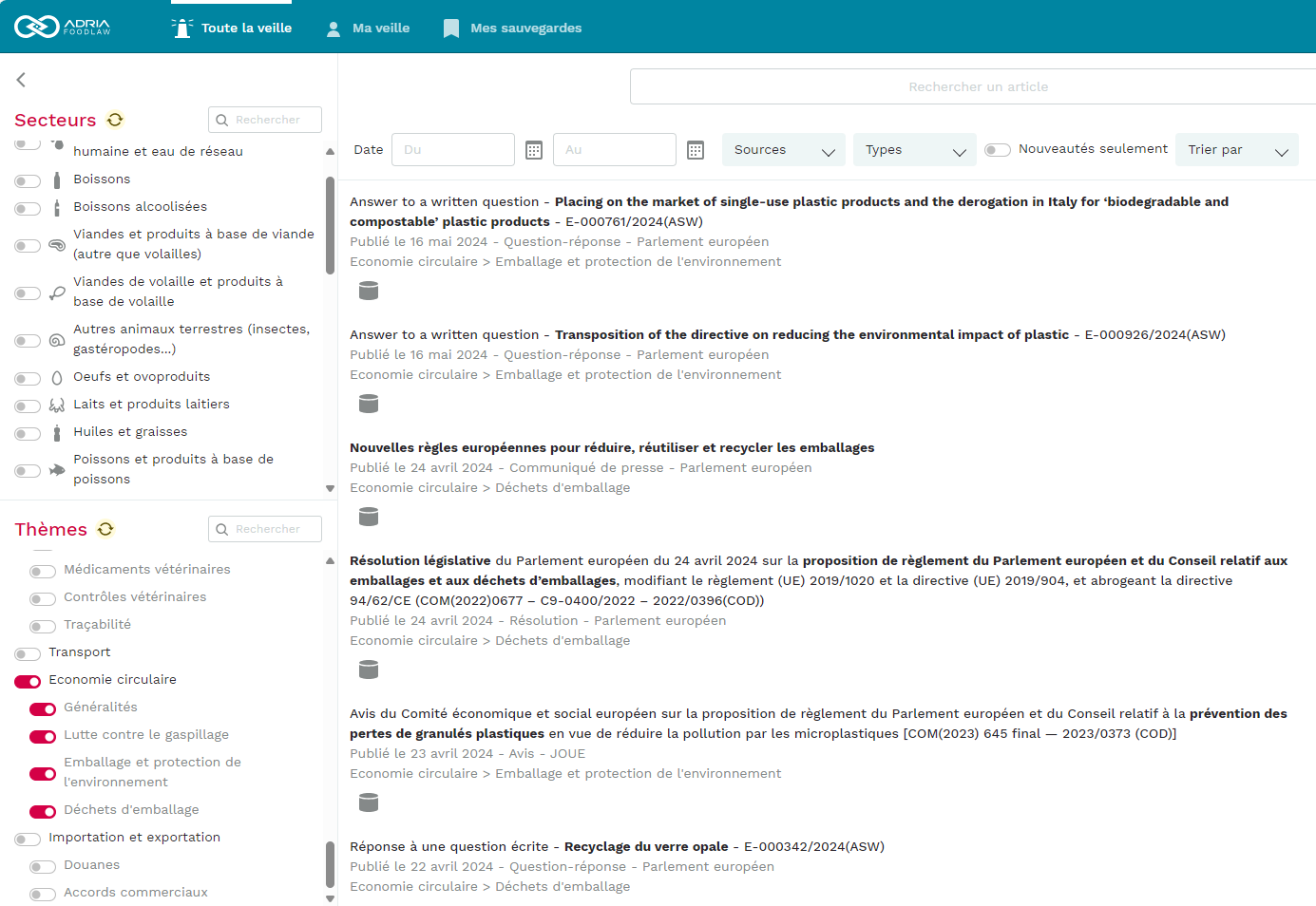Open the Trier par sort dropdown

tap(1236, 150)
